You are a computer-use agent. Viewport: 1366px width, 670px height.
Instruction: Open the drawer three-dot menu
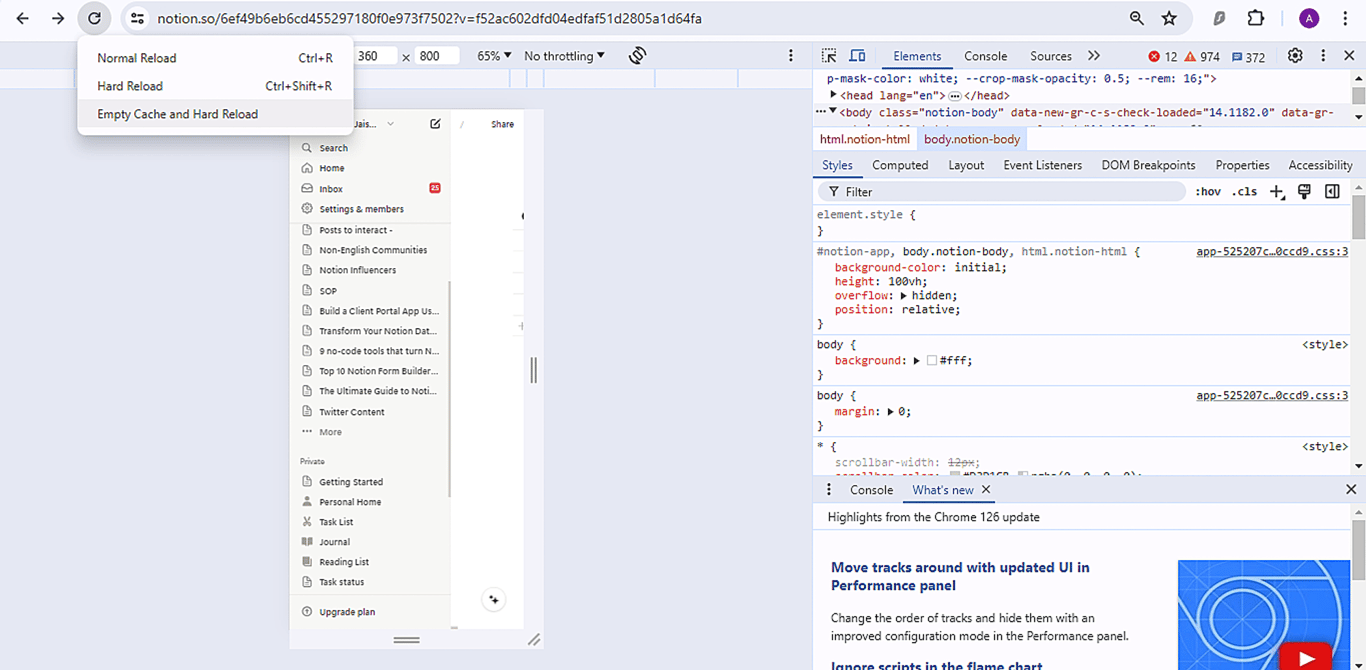click(828, 490)
